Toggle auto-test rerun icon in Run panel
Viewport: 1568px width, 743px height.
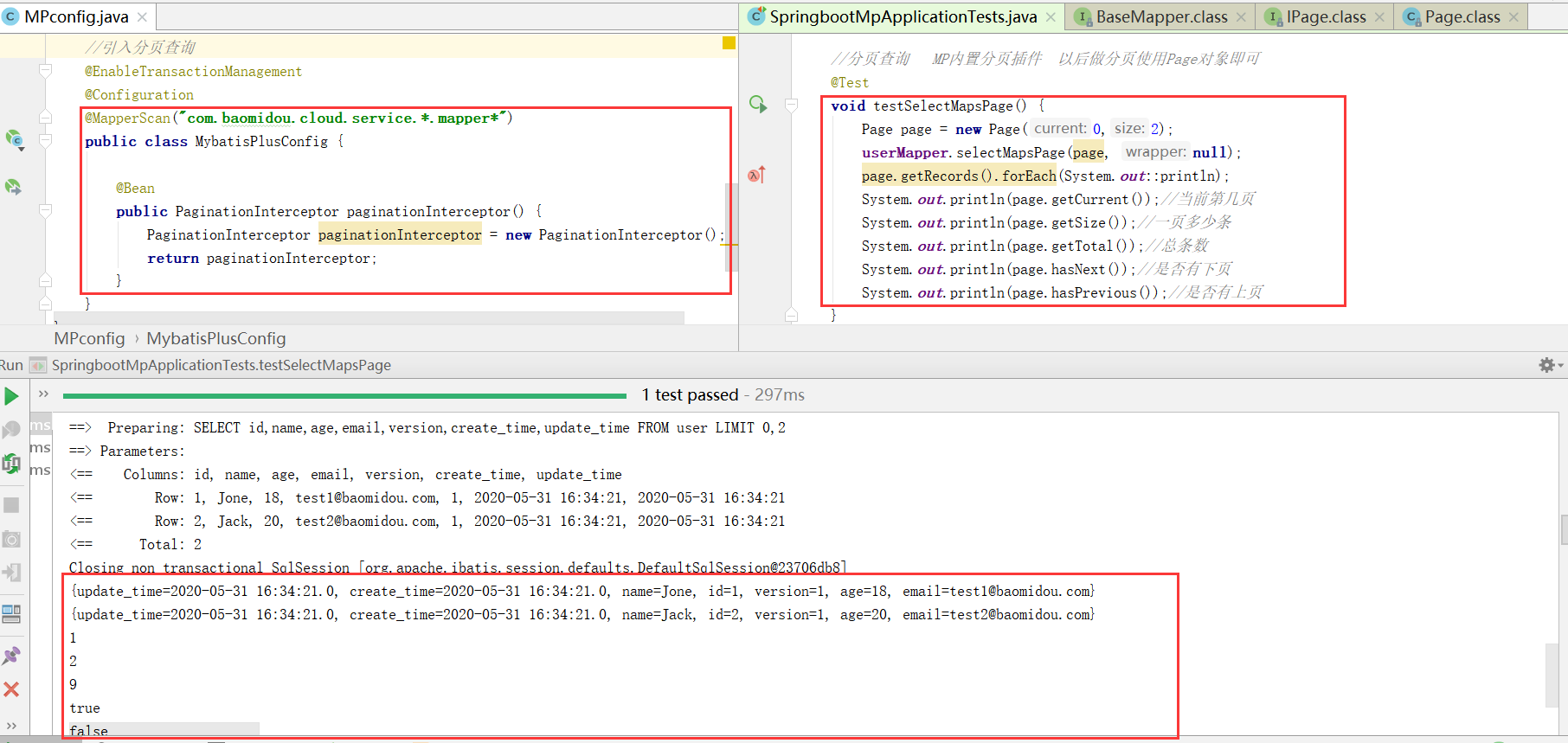[11, 464]
